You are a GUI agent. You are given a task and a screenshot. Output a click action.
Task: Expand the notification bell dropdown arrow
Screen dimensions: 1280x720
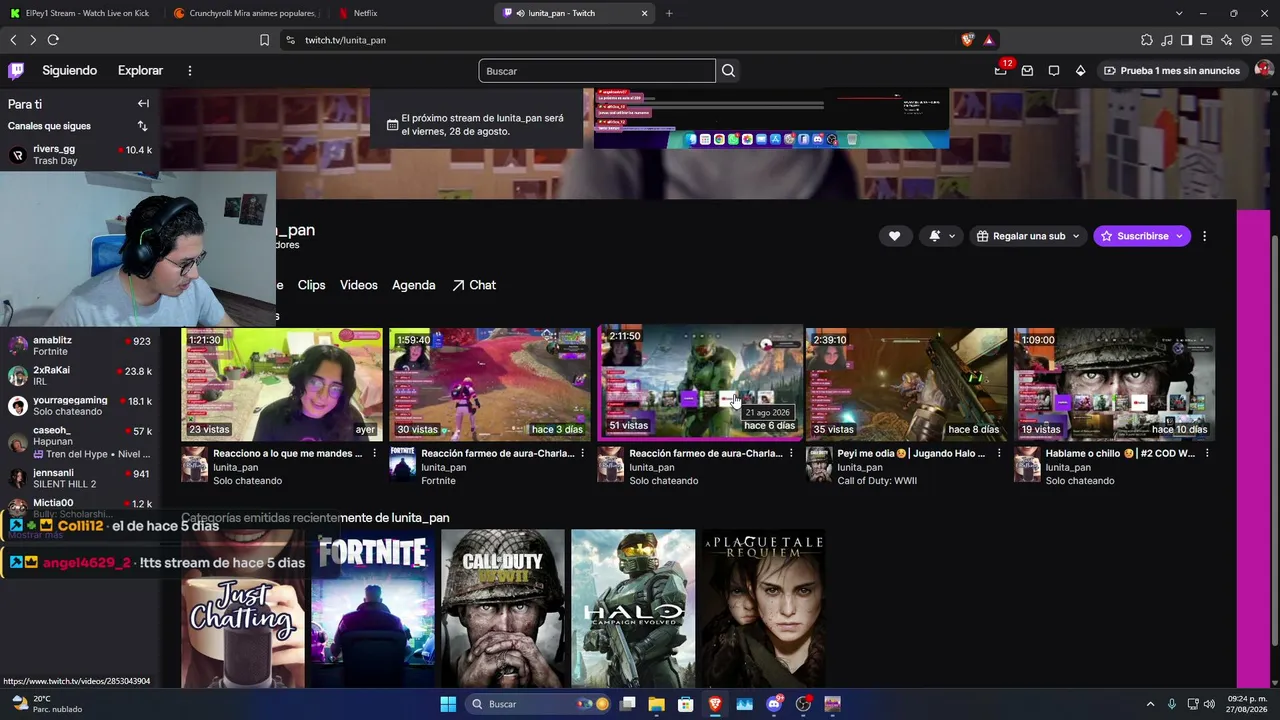952,236
